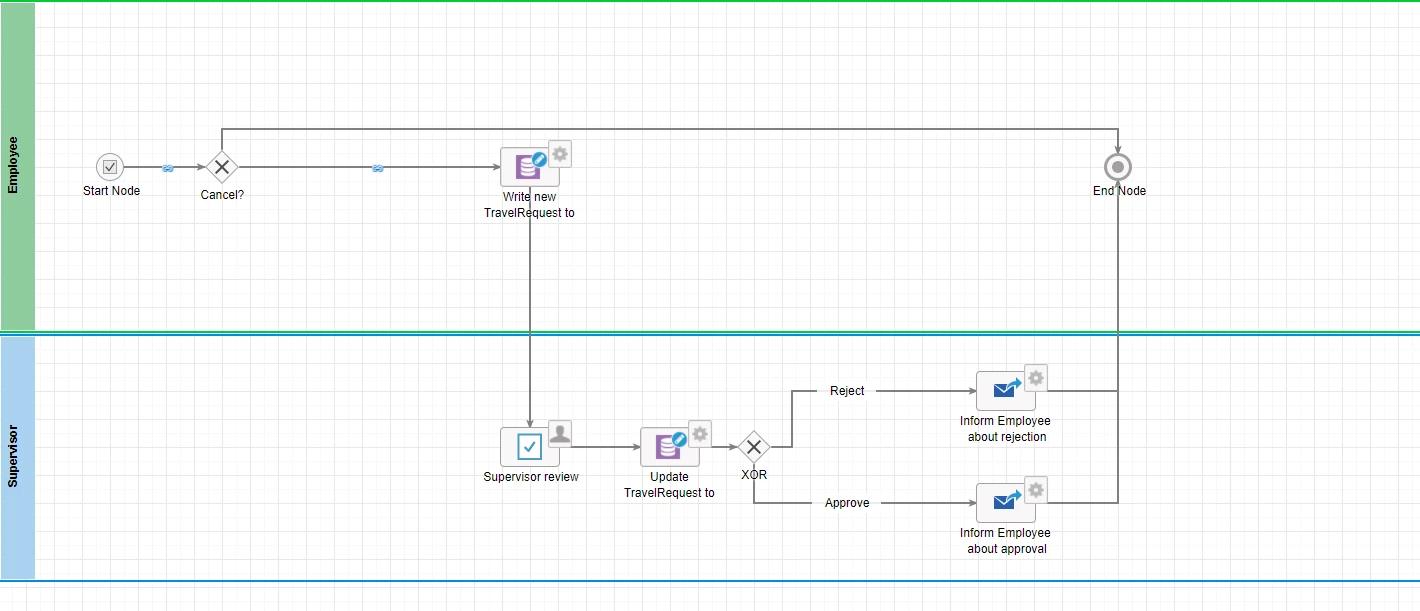Select the Inform Employee about approval mail task
Image resolution: width=1420 pixels, height=611 pixels.
1006,503
